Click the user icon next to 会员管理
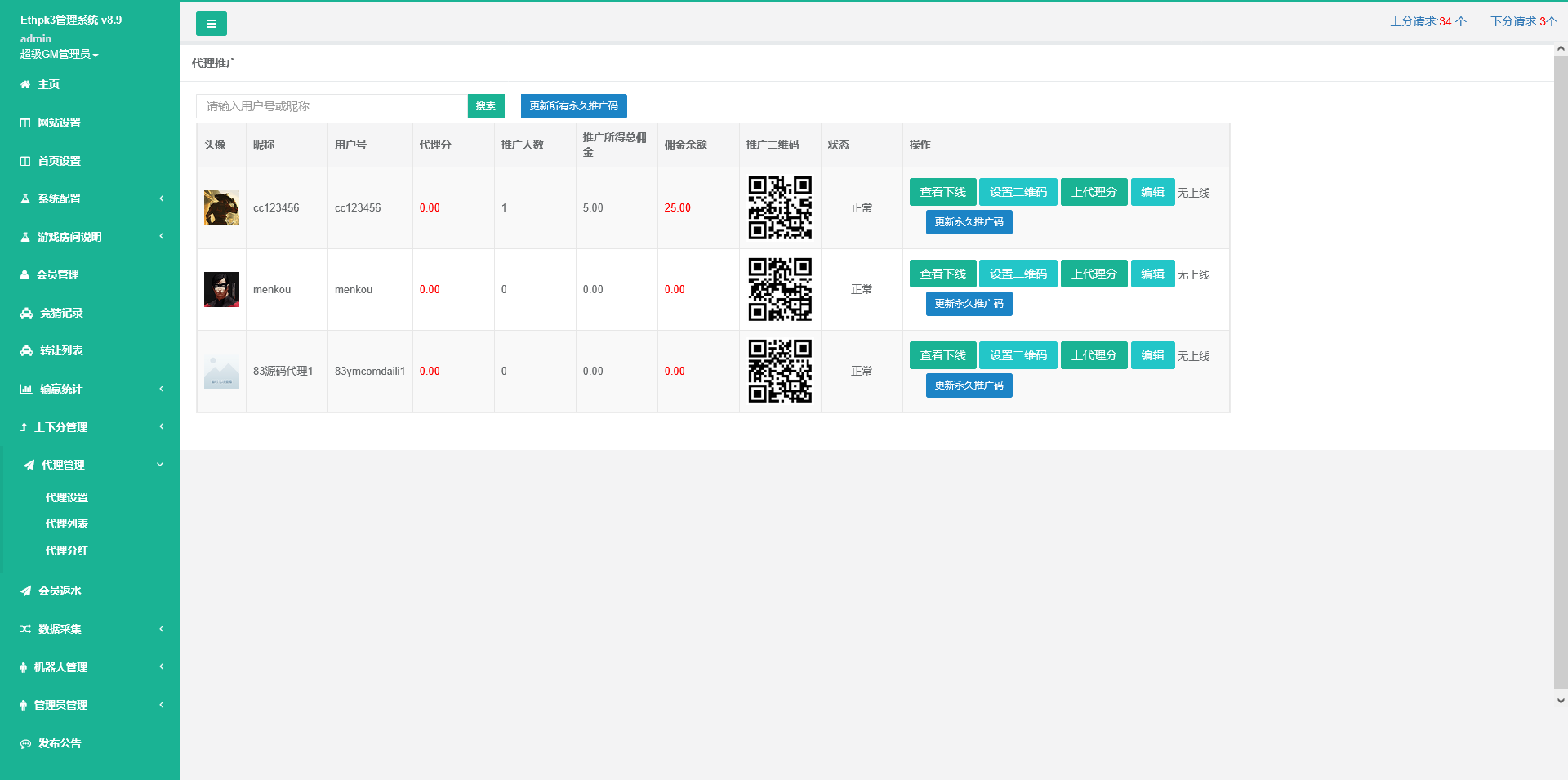1568x780 pixels. tap(24, 275)
